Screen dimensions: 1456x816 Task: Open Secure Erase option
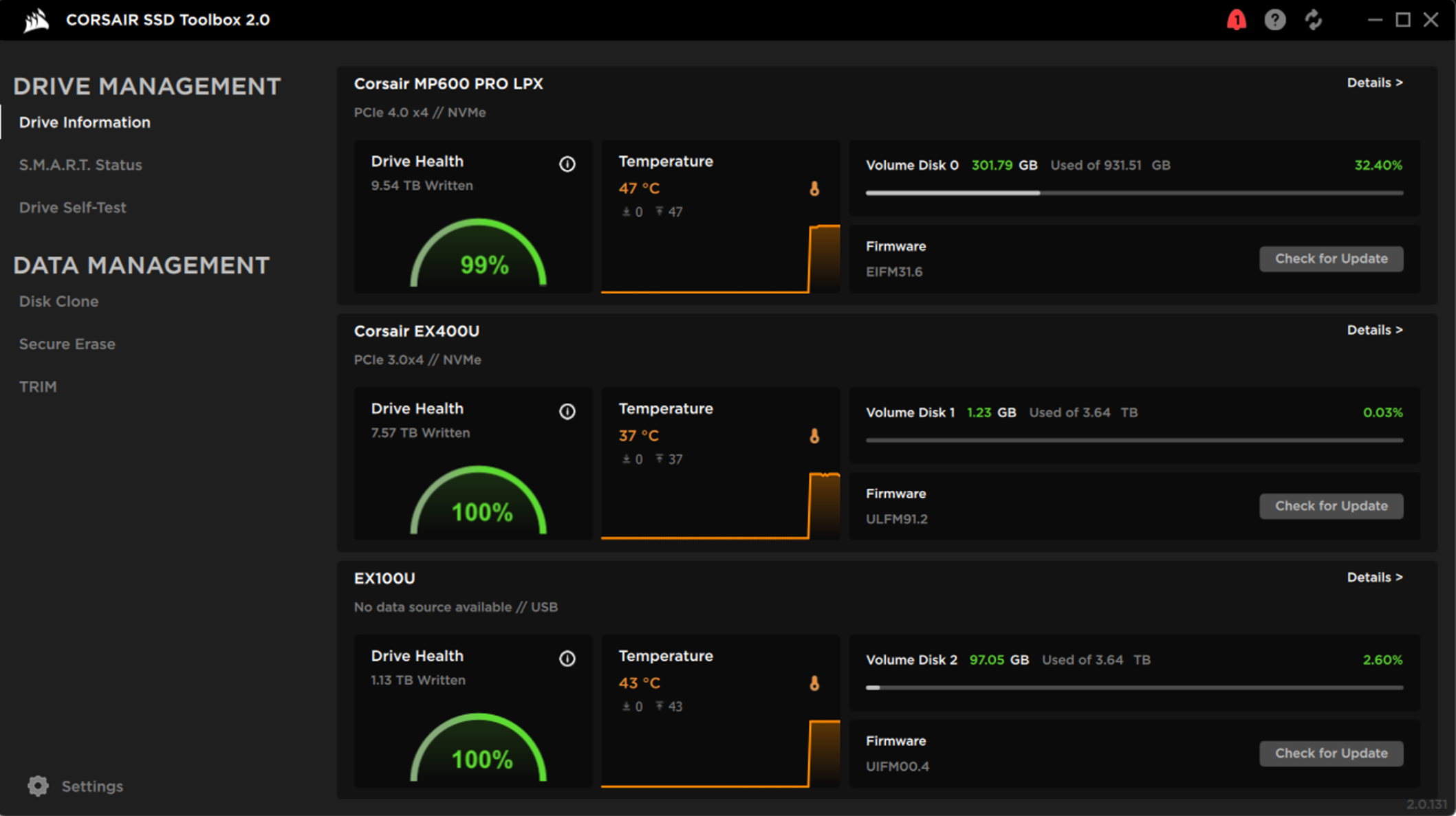tap(67, 344)
